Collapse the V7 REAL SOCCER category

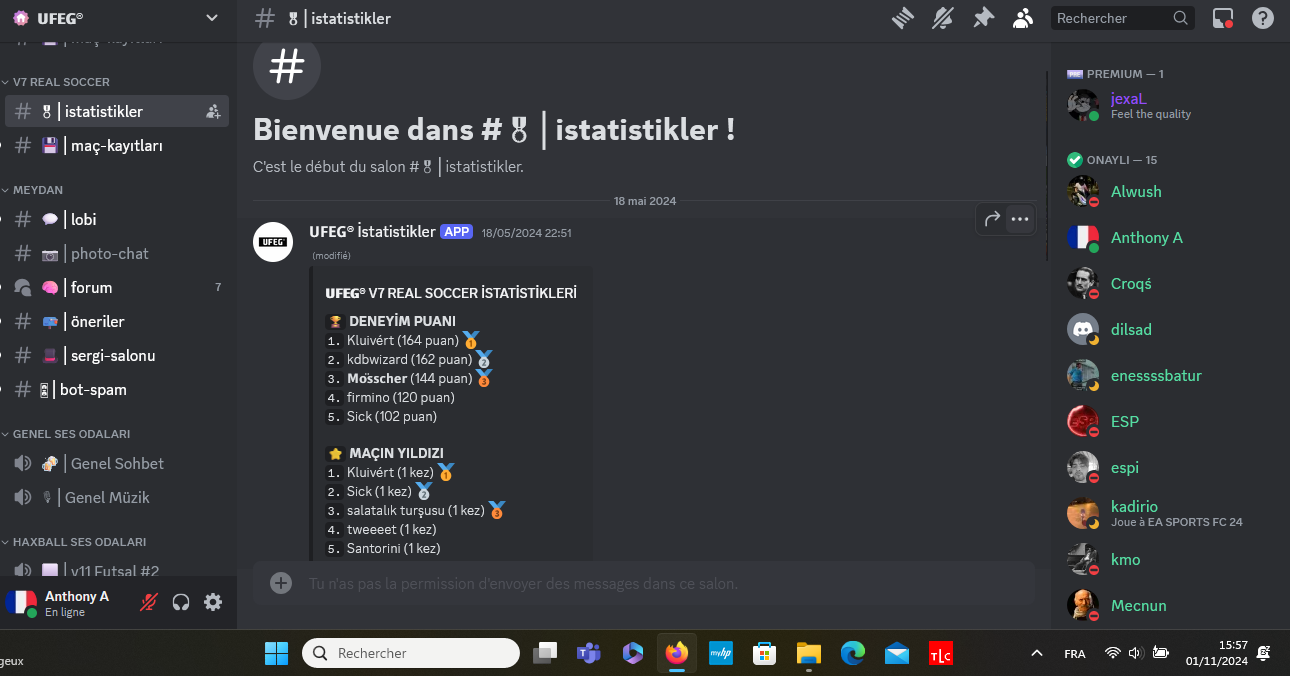click(61, 82)
